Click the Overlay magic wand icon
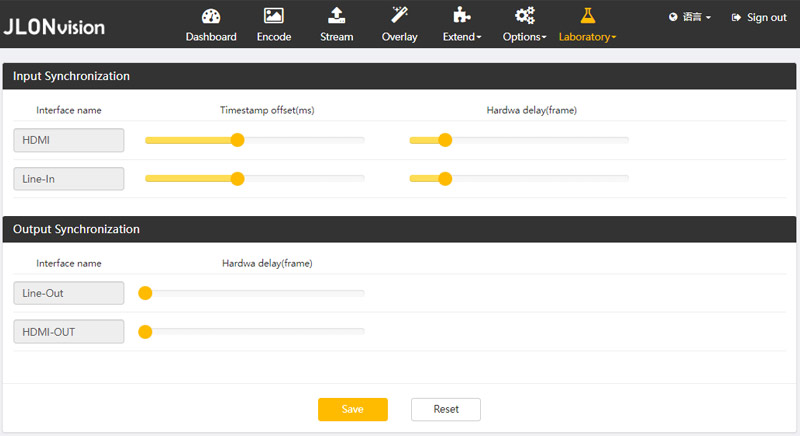800x436 pixels. [x=399, y=15]
